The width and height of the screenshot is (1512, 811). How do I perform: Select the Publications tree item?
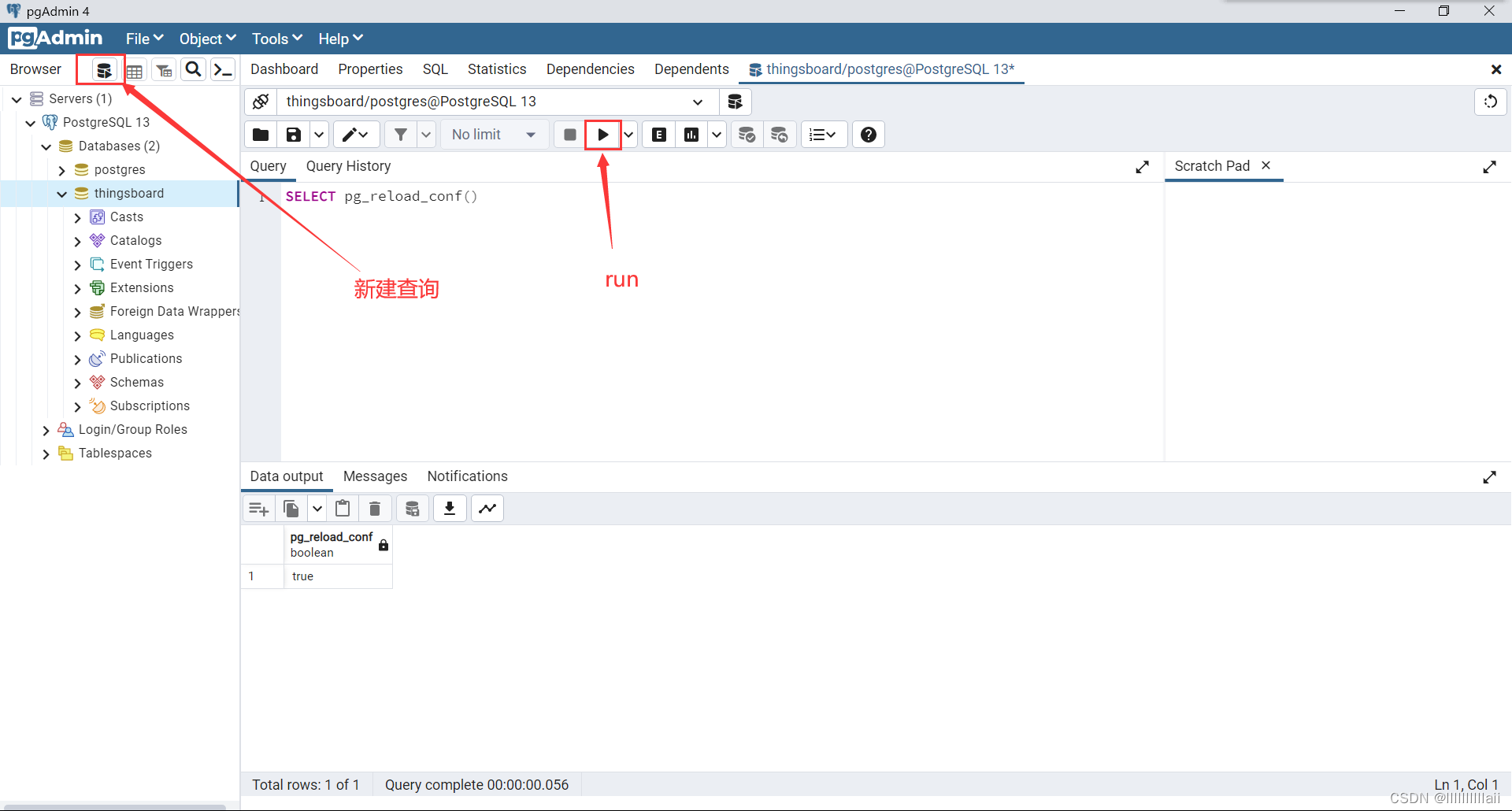point(146,359)
